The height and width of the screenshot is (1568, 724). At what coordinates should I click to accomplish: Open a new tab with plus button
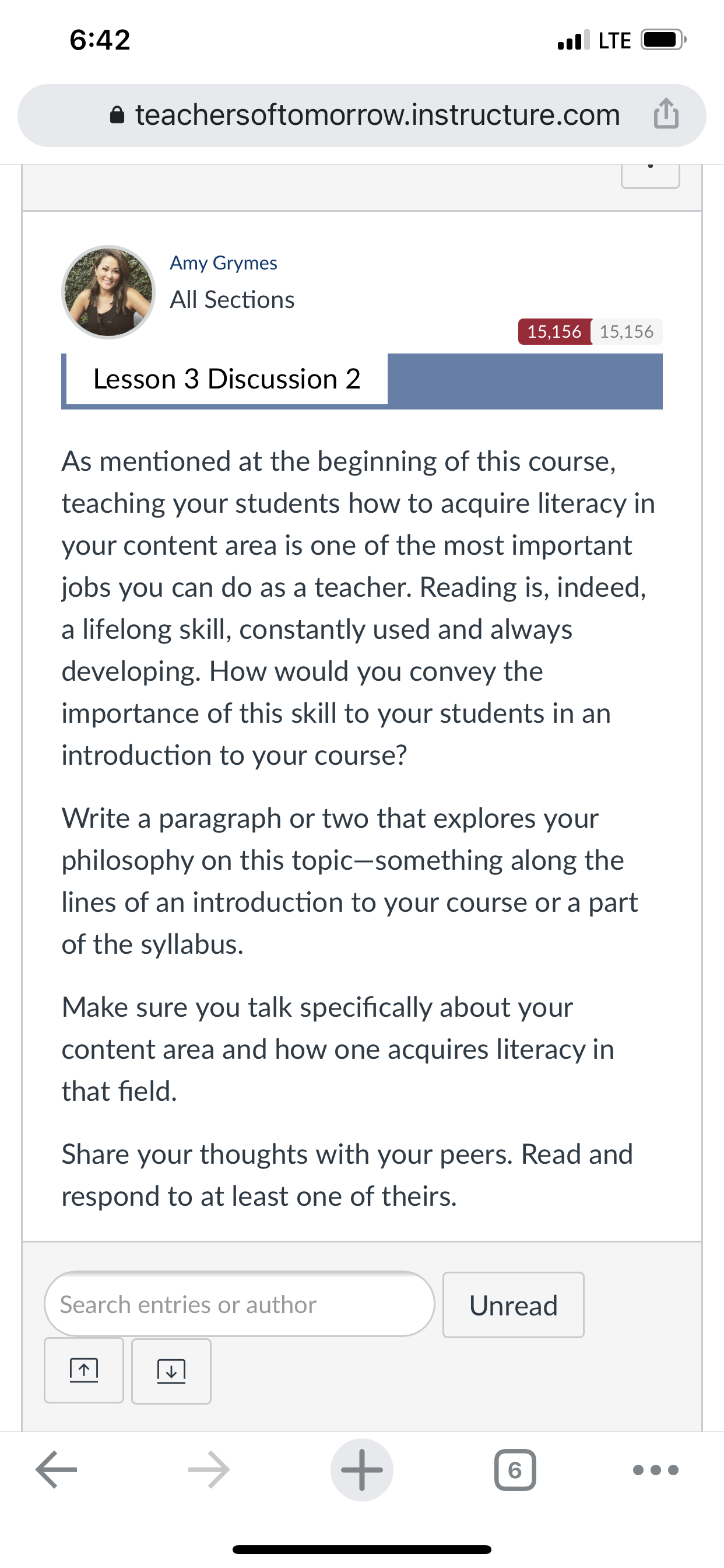pos(362,1469)
